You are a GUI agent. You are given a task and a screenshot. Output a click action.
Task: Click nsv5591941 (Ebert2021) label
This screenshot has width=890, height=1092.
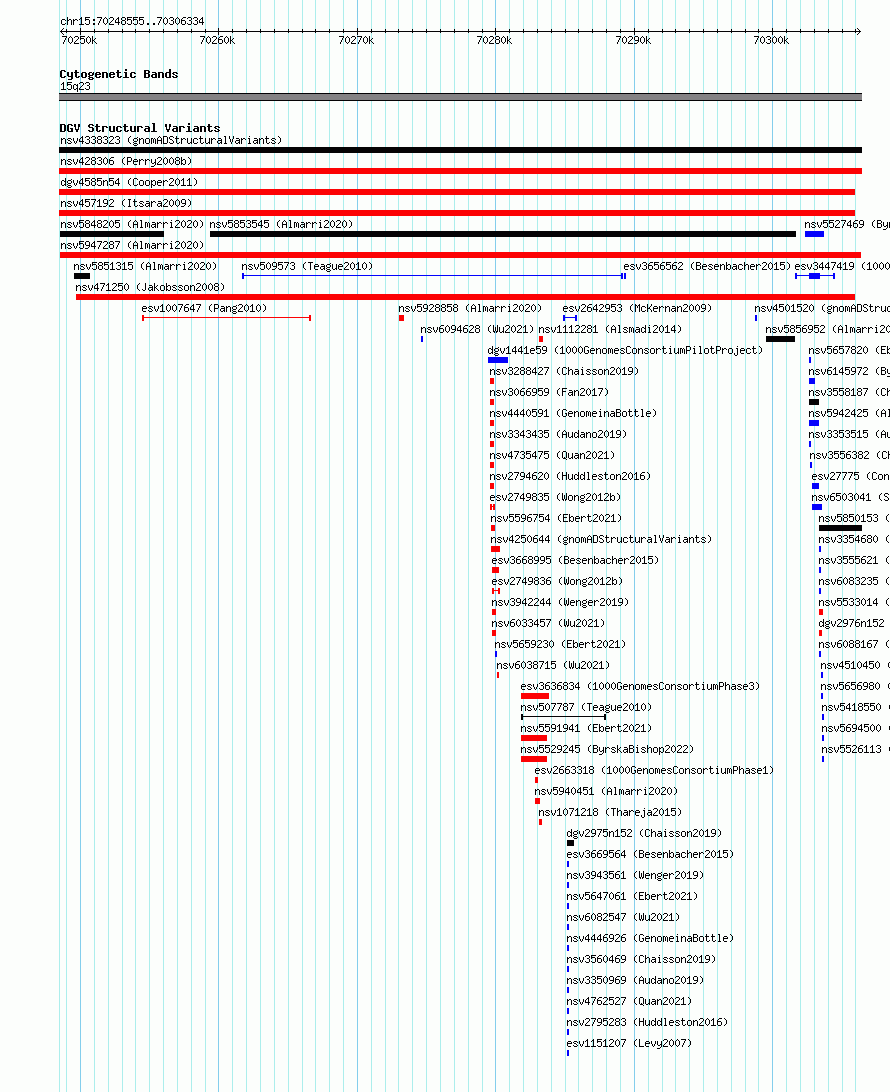[586, 727]
